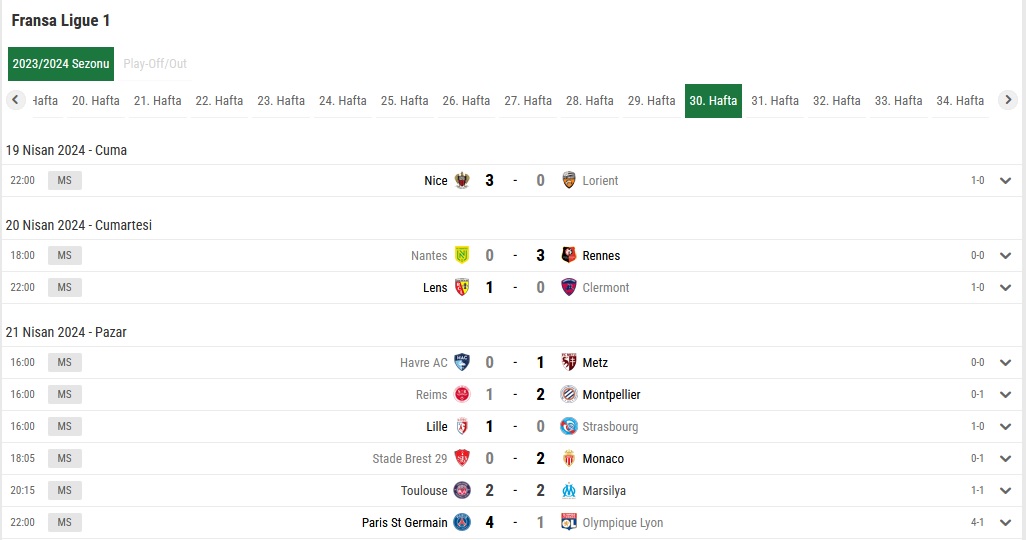Screen dimensions: 1026x540
Task: Expand the Lens vs Clermont match row
Action: [1006, 287]
